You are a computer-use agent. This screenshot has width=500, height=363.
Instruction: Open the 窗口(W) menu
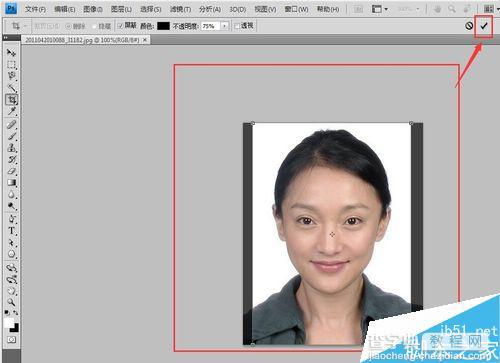click(x=296, y=9)
